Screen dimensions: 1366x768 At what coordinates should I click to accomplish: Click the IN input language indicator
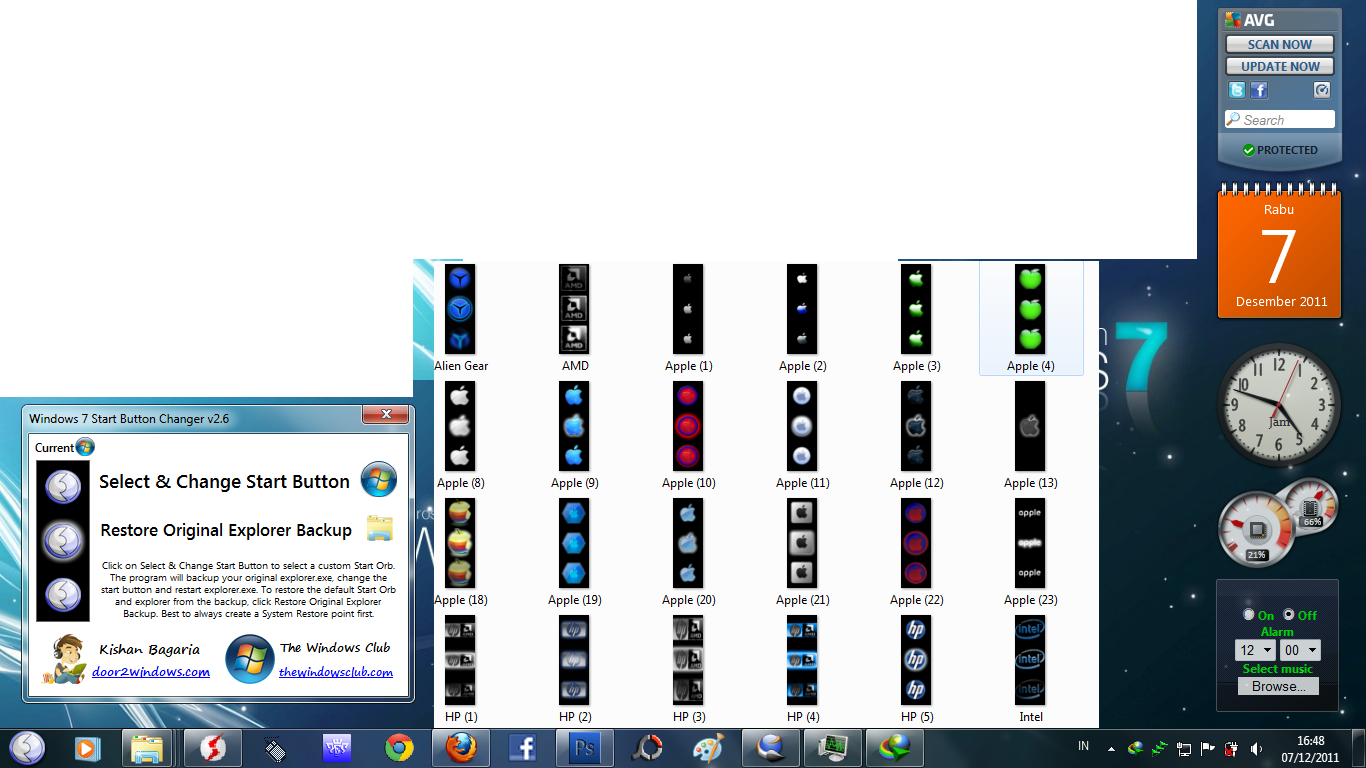coord(1083,747)
